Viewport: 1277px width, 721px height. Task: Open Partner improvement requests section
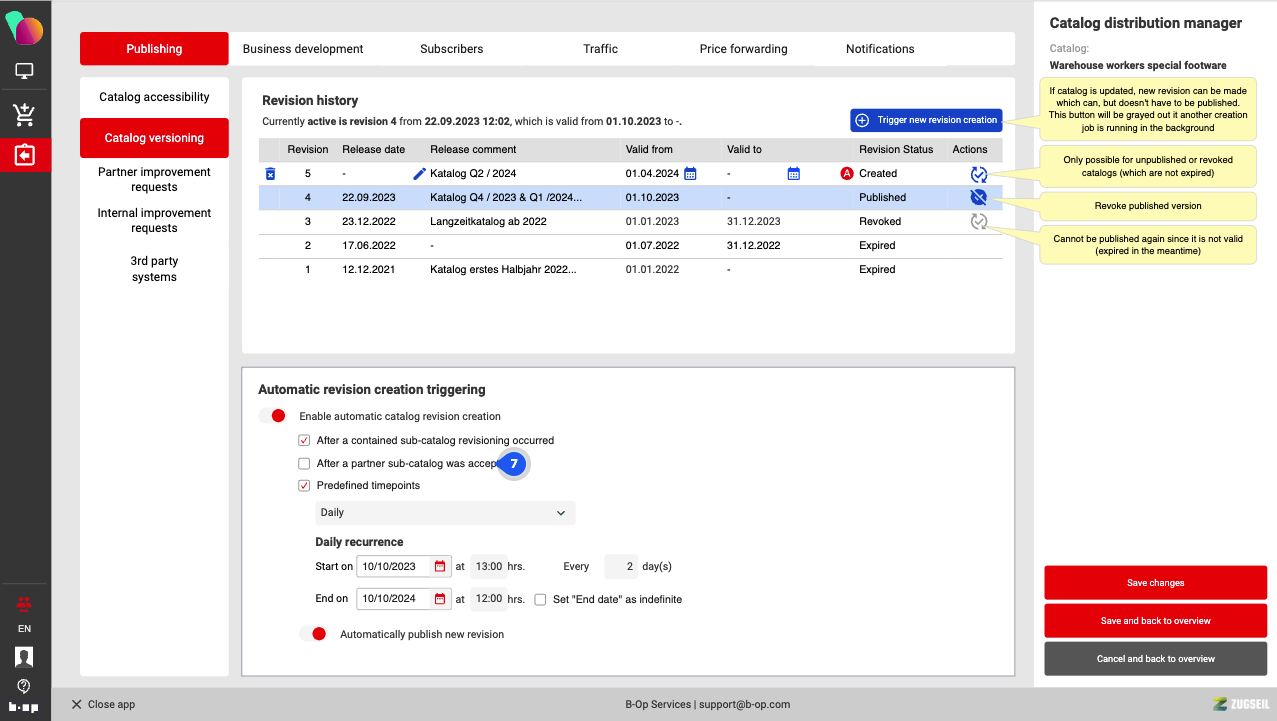pyautogui.click(x=154, y=179)
